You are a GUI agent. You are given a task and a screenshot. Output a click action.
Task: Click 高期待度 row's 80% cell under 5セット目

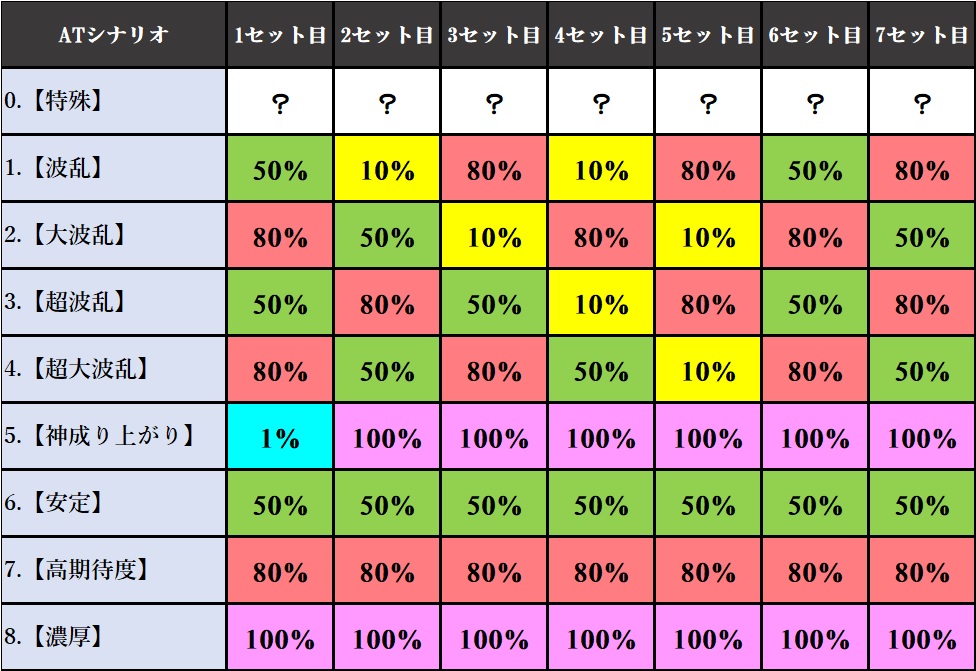[x=708, y=570]
